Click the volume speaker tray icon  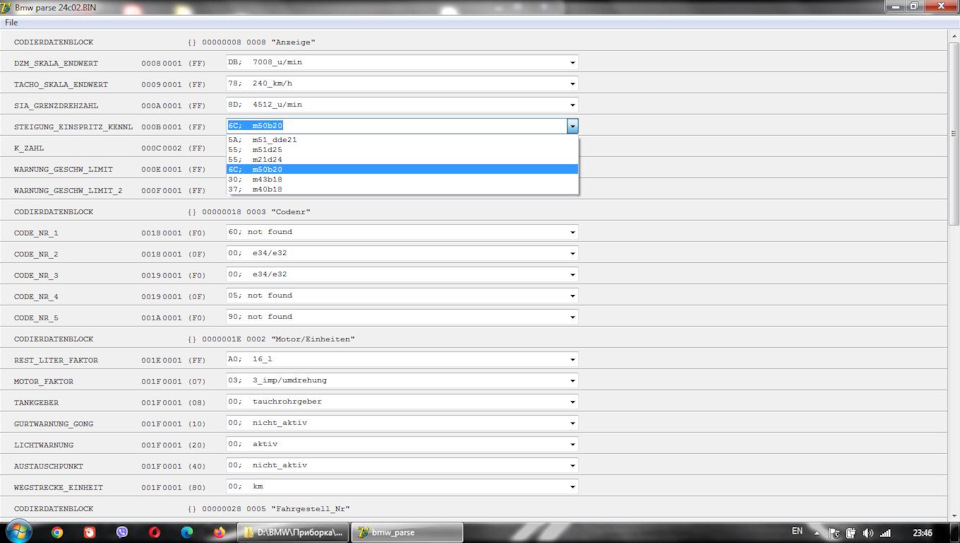coord(868,533)
